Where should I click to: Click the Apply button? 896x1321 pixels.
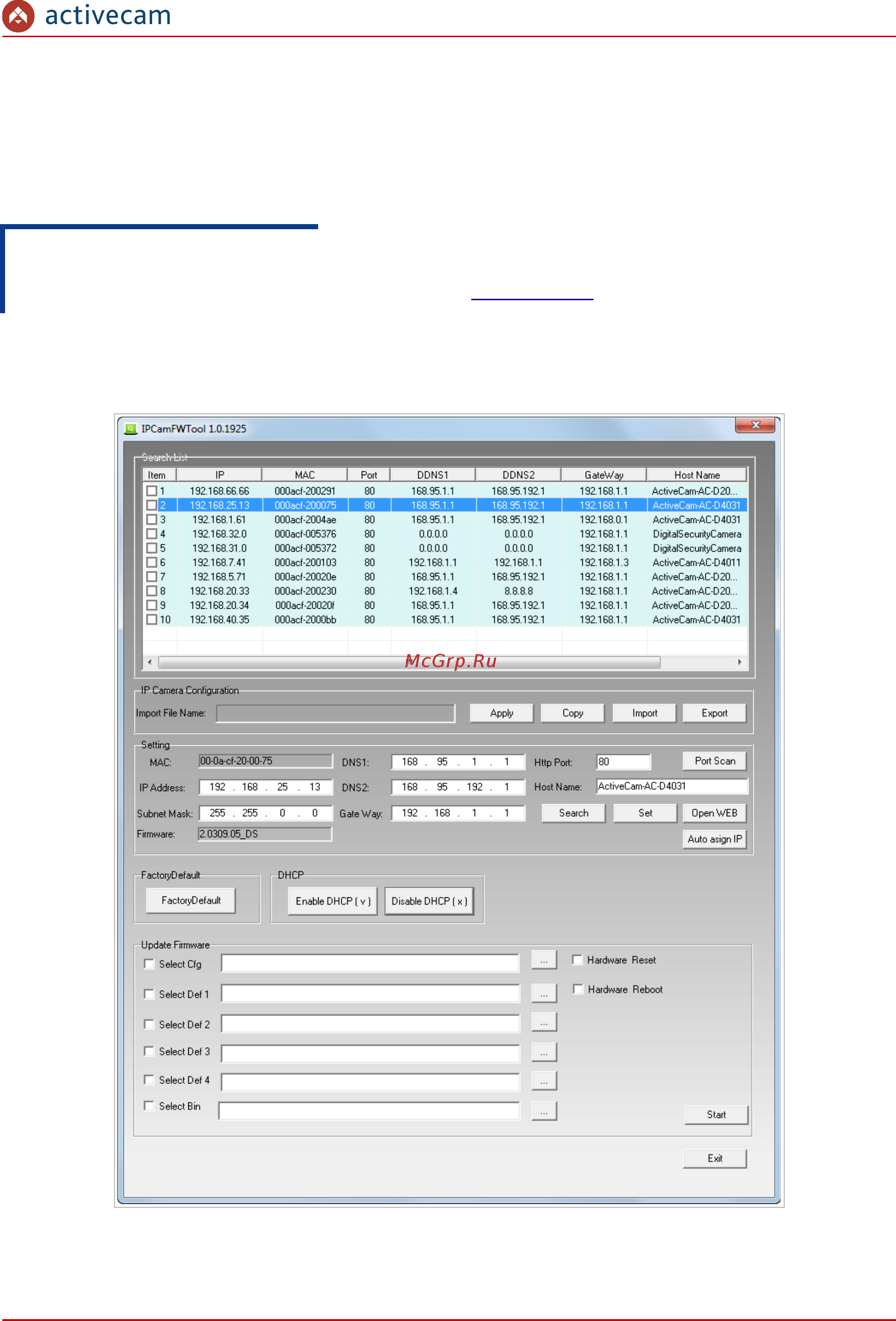(501, 713)
